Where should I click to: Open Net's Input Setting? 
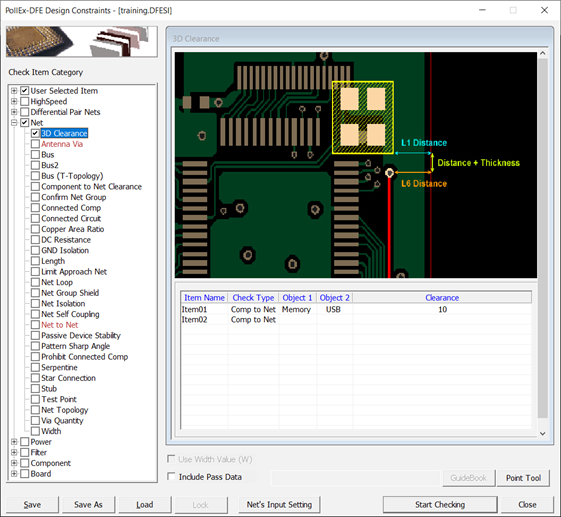coord(279,504)
